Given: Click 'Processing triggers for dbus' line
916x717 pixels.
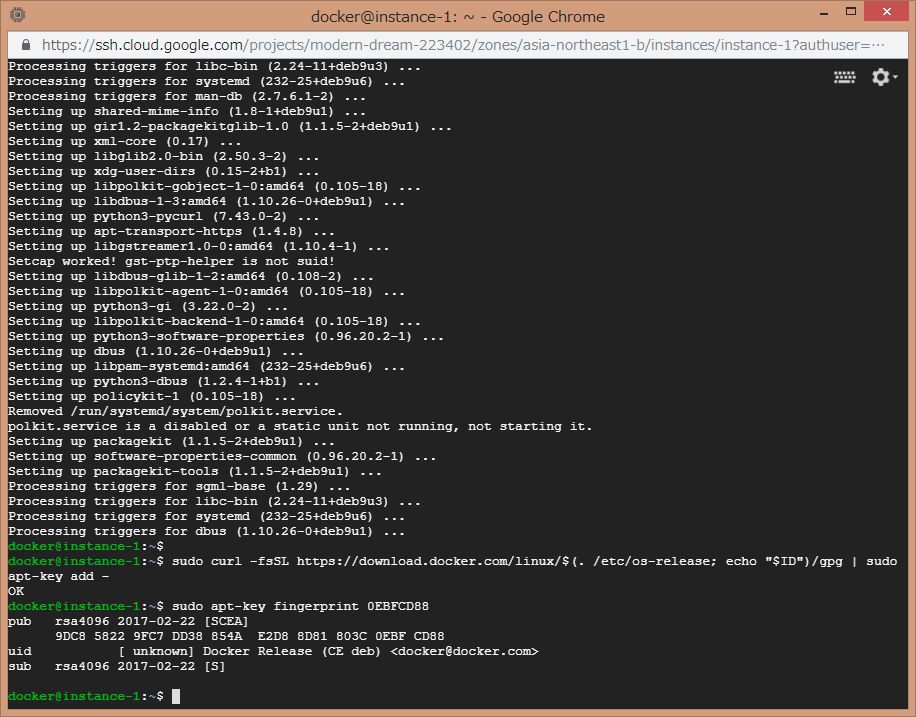Looking at the screenshot, I should coord(206,531).
